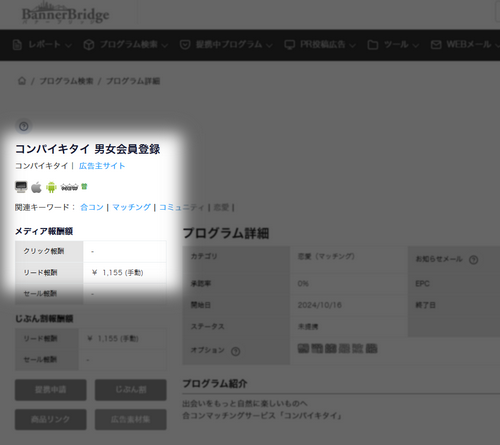Open help icon next to お知らせメール
Image resolution: width=500 pixels, height=445 pixels.
click(473, 260)
